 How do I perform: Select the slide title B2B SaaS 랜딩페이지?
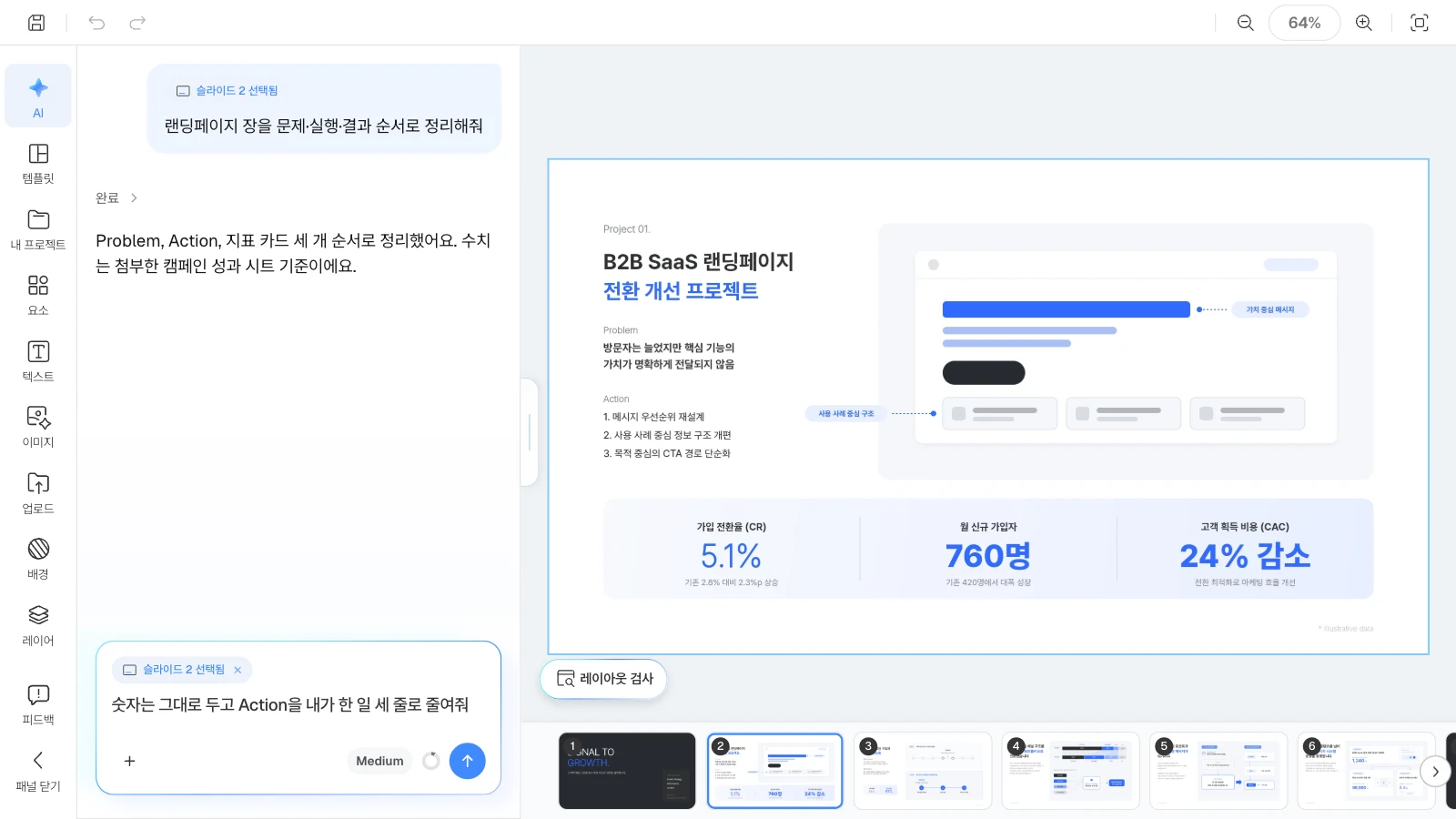pos(699,262)
